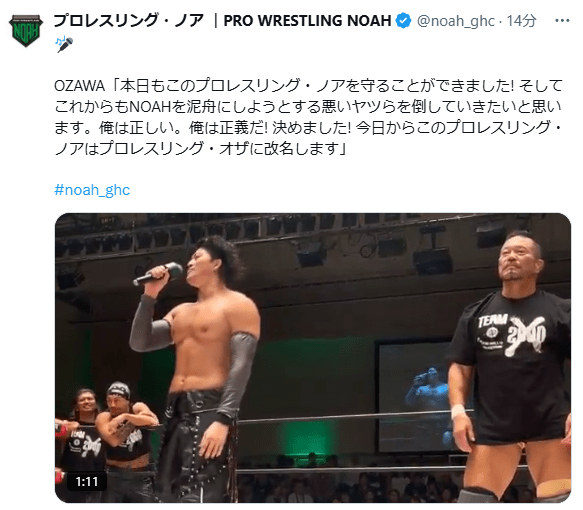Click the blue verified badge

coord(403,20)
